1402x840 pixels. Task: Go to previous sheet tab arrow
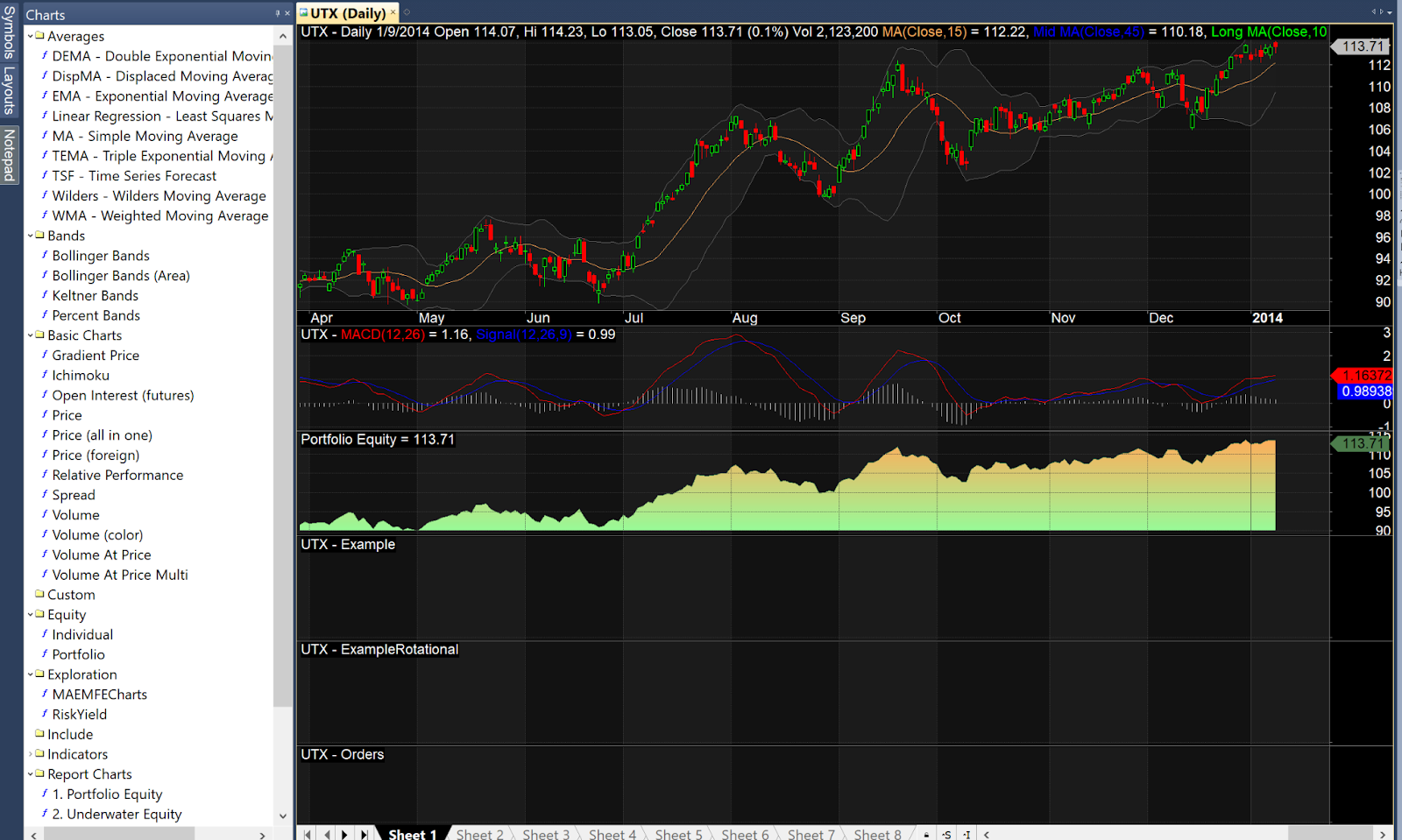[327, 834]
